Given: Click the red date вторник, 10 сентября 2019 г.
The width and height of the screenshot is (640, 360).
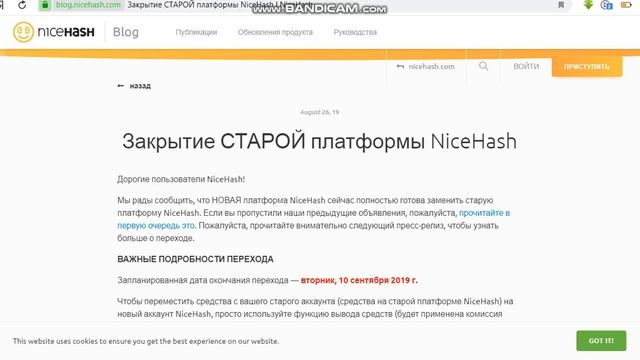Looking at the screenshot, I should coord(359,280).
